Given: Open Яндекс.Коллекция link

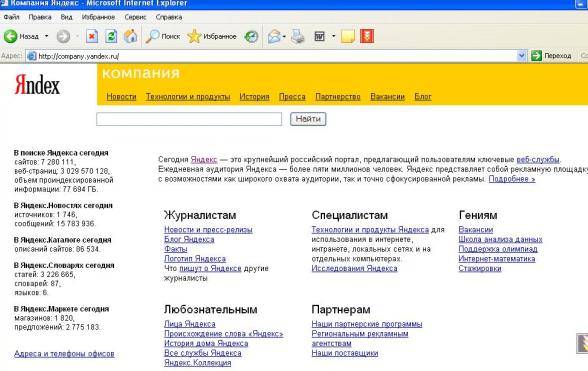Looking at the screenshot, I should point(198,363).
